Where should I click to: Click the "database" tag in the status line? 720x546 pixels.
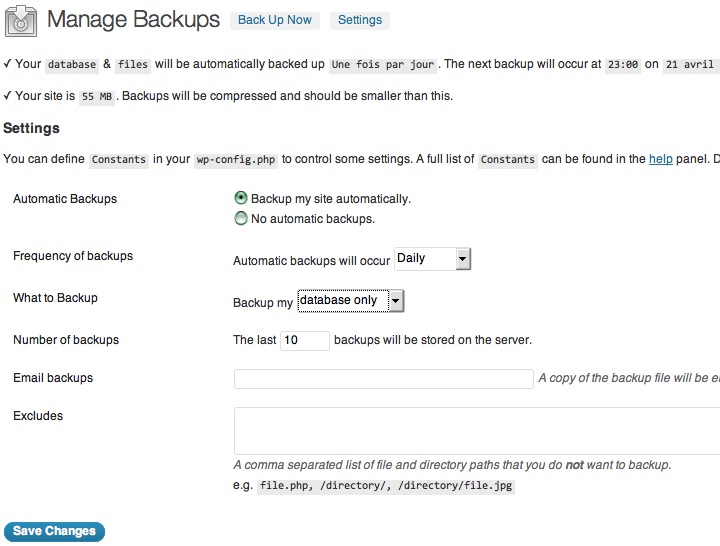(72, 65)
